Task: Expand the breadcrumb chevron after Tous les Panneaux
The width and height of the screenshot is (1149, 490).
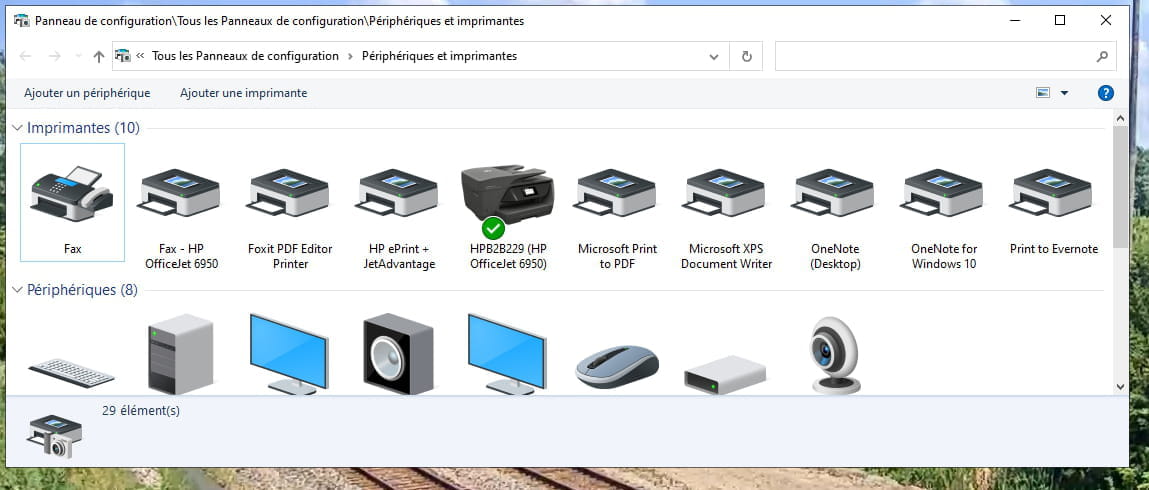Action: (x=350, y=56)
